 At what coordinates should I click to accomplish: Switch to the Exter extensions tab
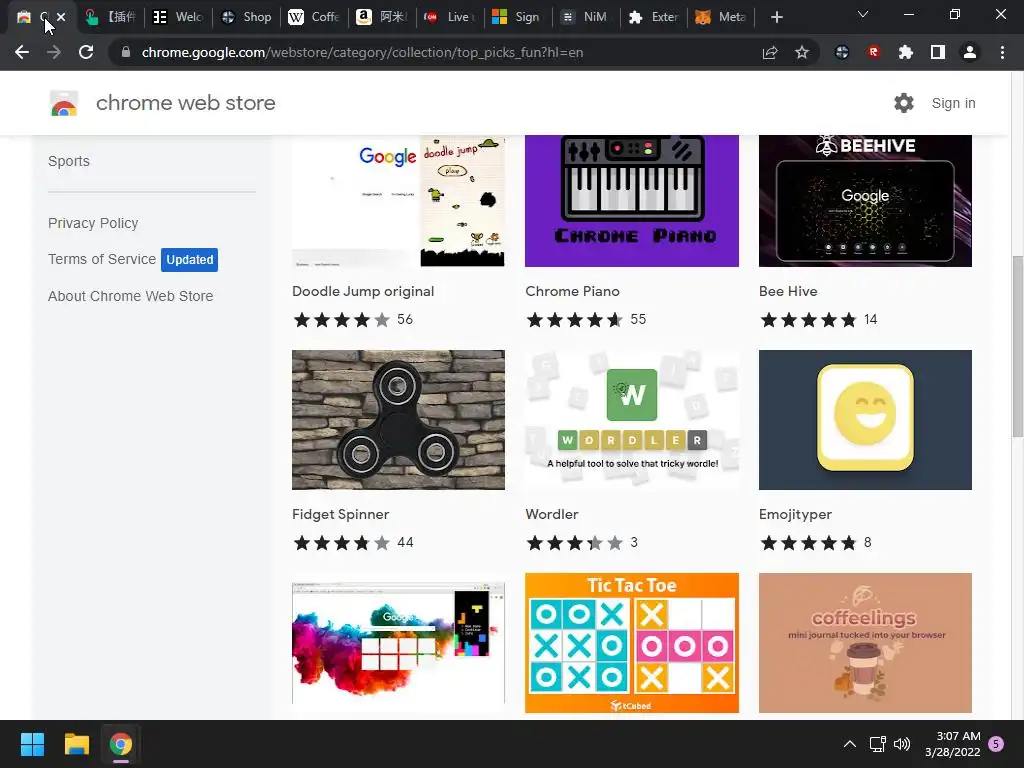click(x=653, y=17)
